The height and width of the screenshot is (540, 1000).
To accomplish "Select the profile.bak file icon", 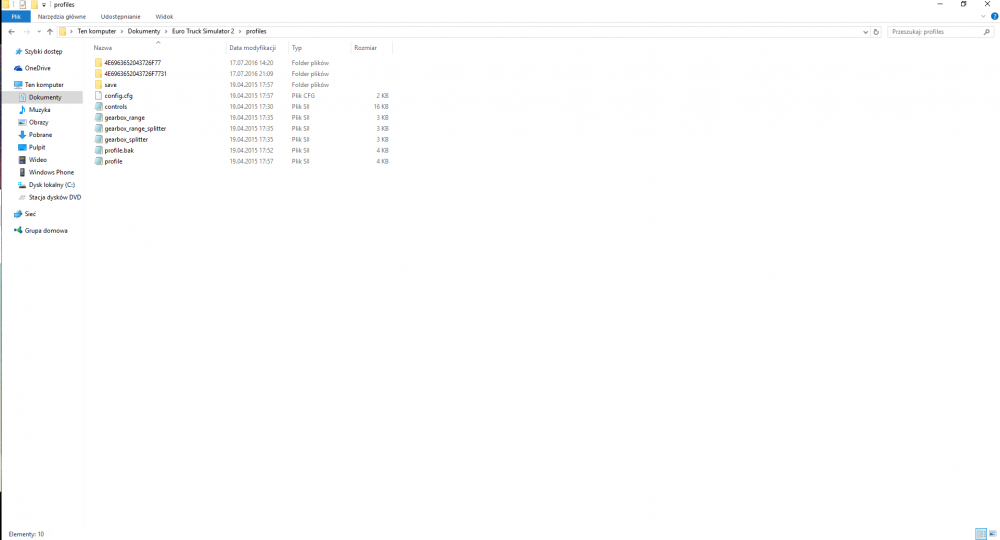I will [98, 150].
